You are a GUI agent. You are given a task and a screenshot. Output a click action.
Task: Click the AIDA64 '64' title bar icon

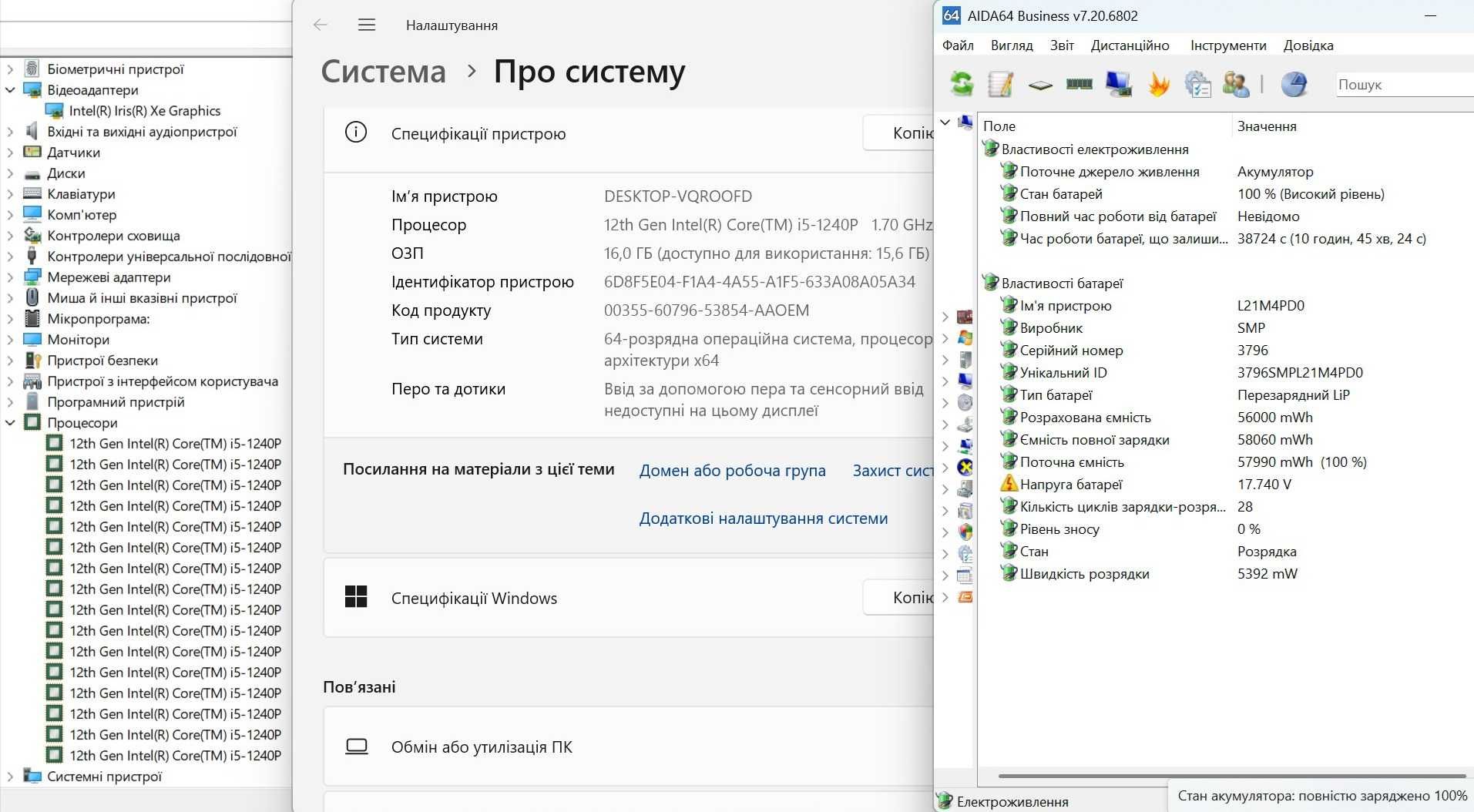pyautogui.click(x=952, y=15)
